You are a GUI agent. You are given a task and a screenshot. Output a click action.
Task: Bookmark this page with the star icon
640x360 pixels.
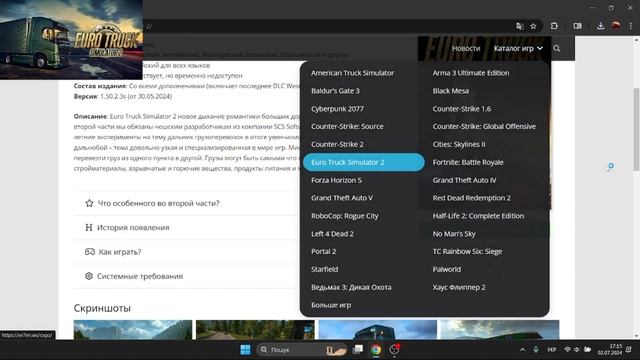pos(533,26)
